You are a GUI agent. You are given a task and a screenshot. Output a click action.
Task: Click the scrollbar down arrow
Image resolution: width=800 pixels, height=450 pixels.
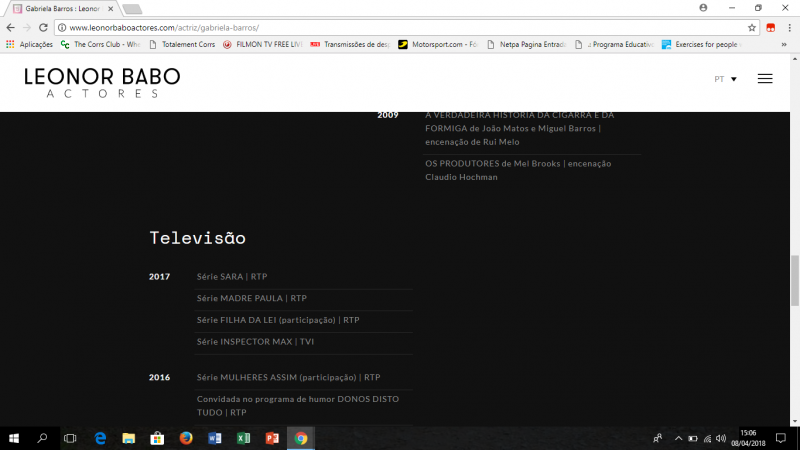795,421
